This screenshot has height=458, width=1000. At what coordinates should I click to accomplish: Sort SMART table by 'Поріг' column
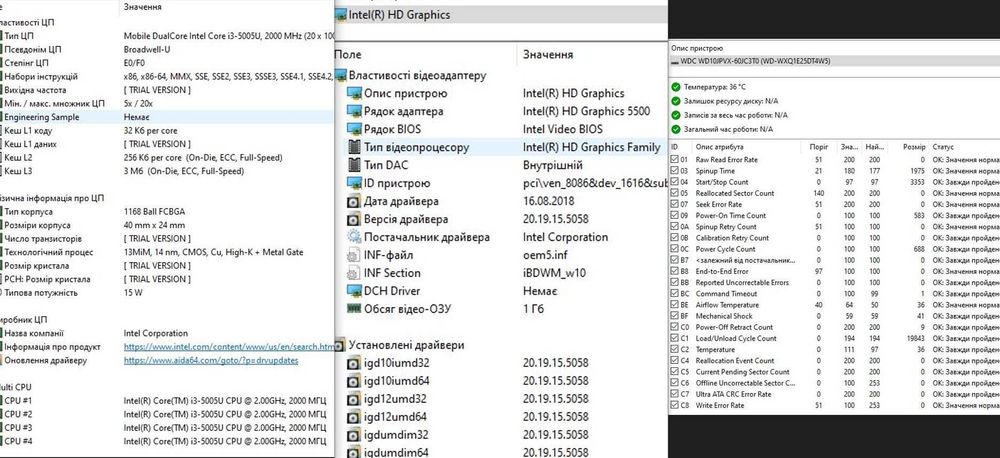click(x=818, y=147)
